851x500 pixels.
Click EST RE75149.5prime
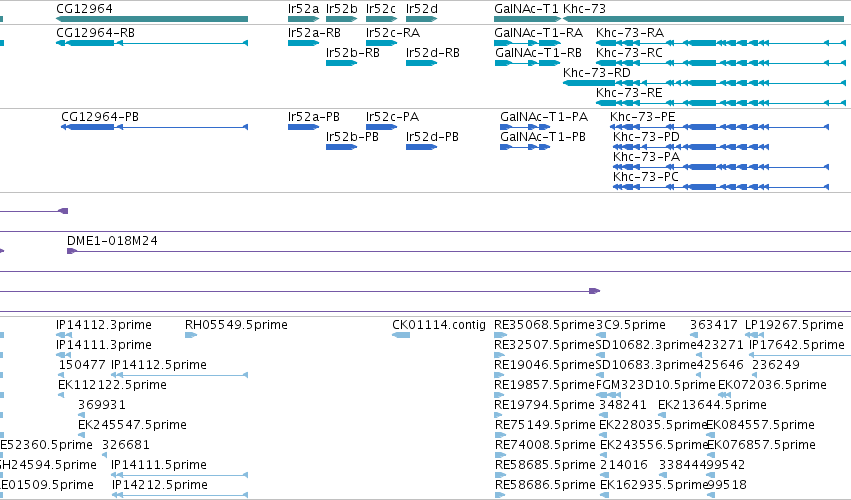pos(545,425)
